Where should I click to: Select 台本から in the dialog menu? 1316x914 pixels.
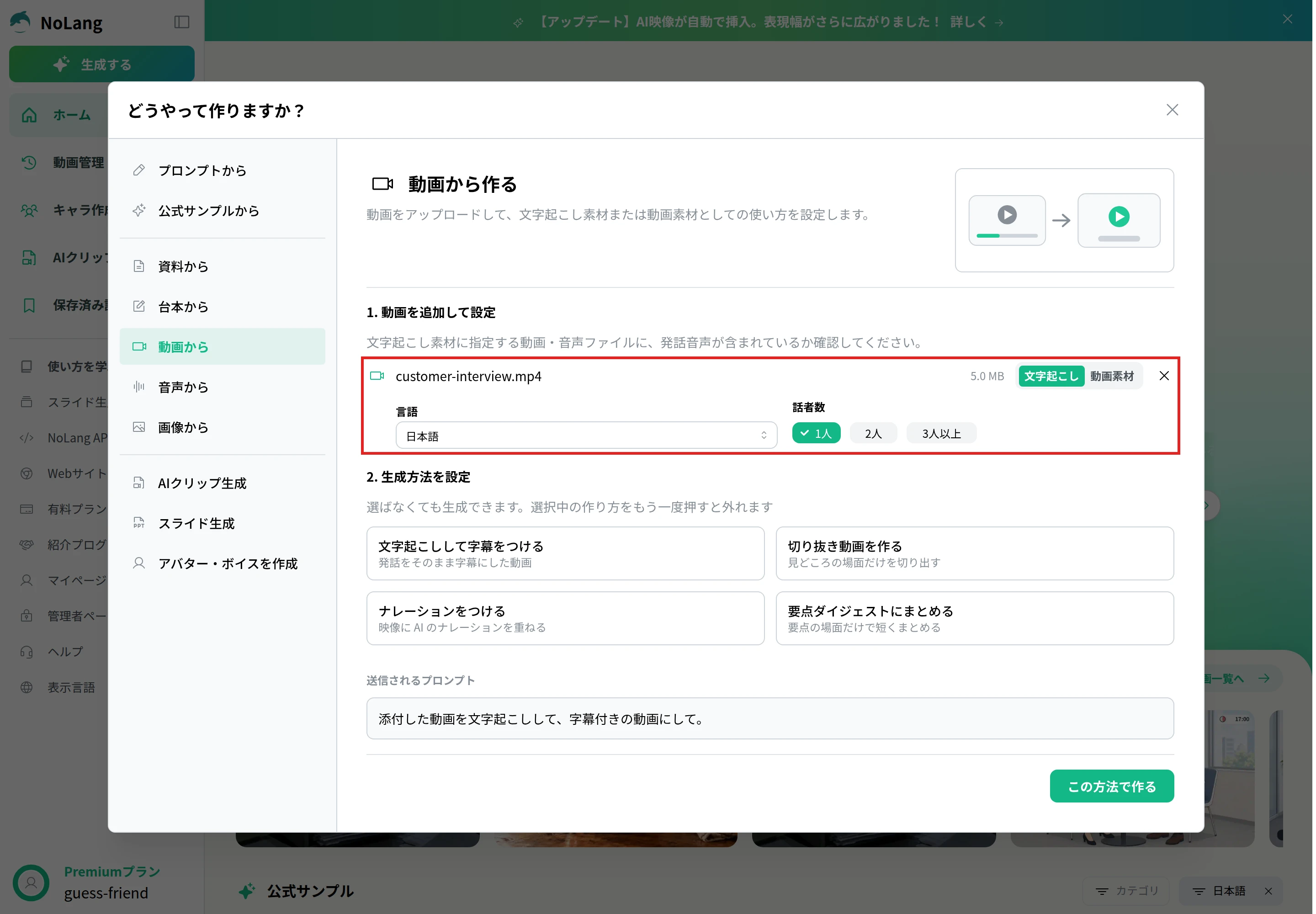[x=222, y=306]
